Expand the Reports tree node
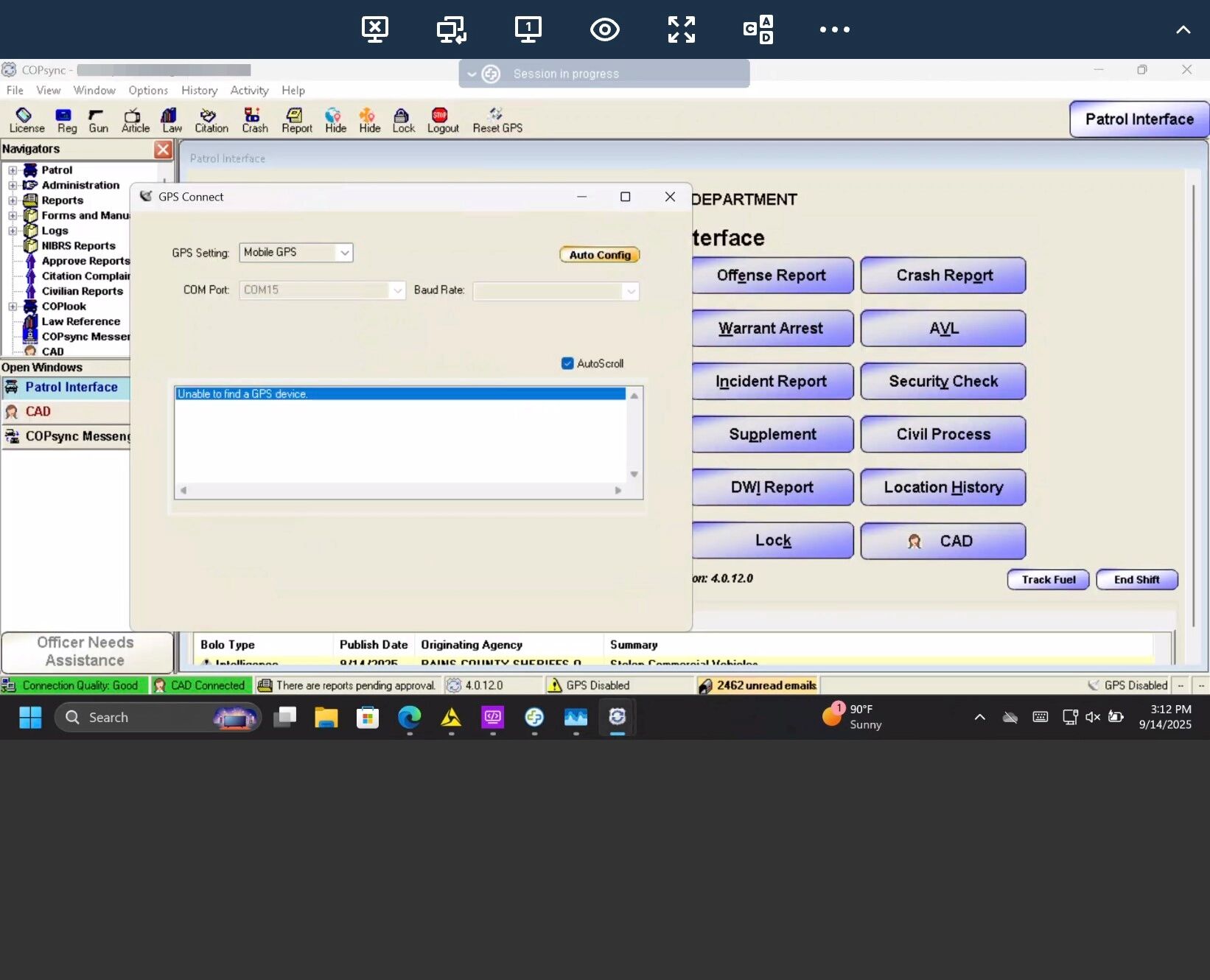 tap(13, 200)
